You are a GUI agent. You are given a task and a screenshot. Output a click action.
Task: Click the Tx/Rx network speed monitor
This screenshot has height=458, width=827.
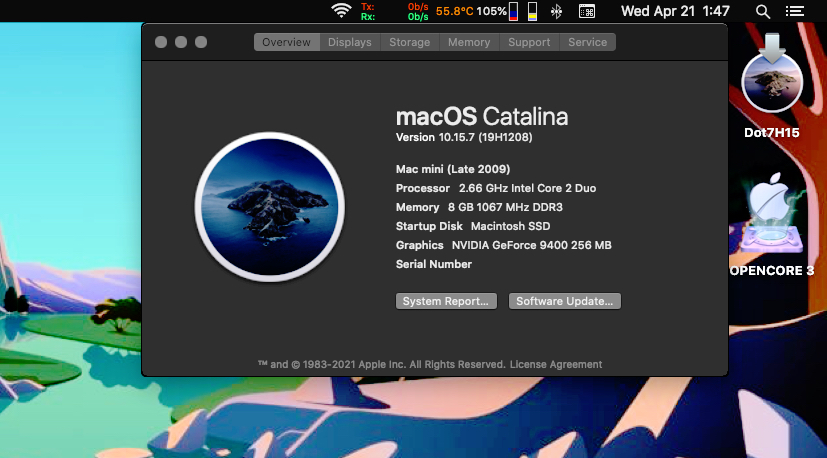pos(395,12)
